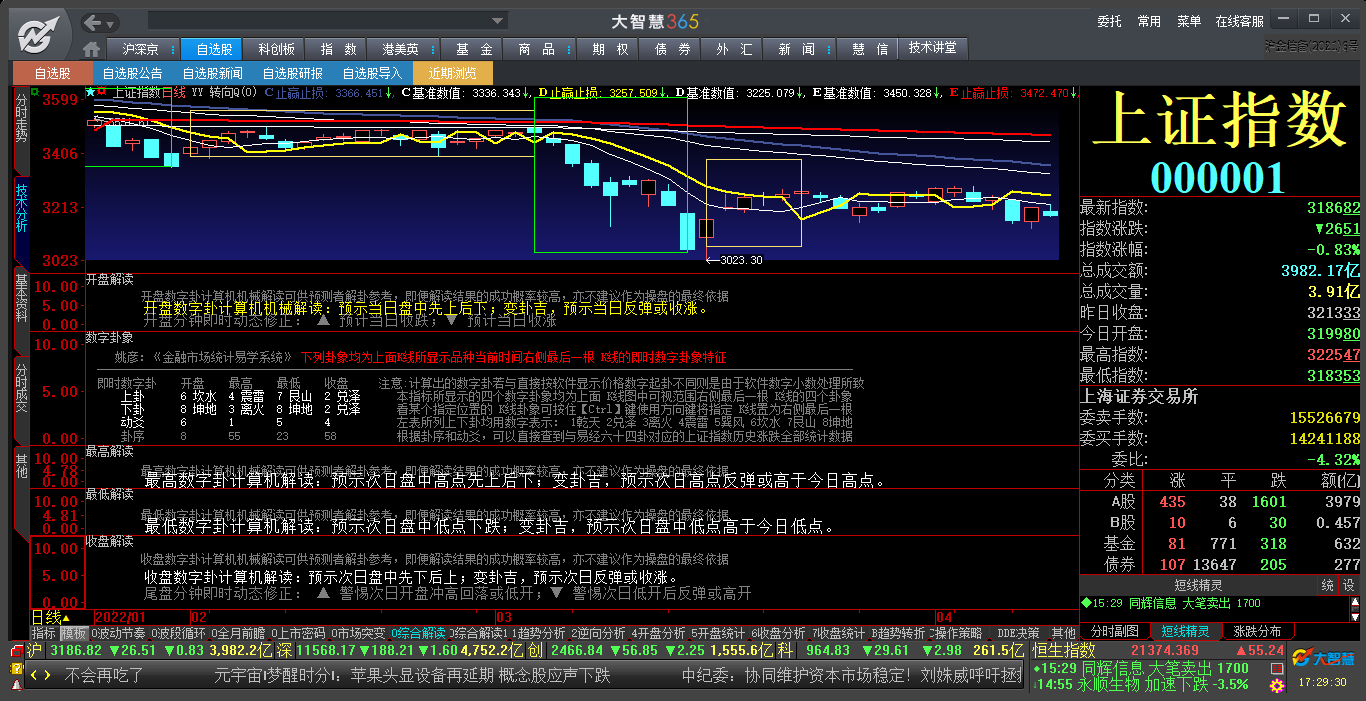Select the 2逆向分析 indicator tab
Image resolution: width=1366 pixels, height=701 pixels.
click(x=600, y=633)
